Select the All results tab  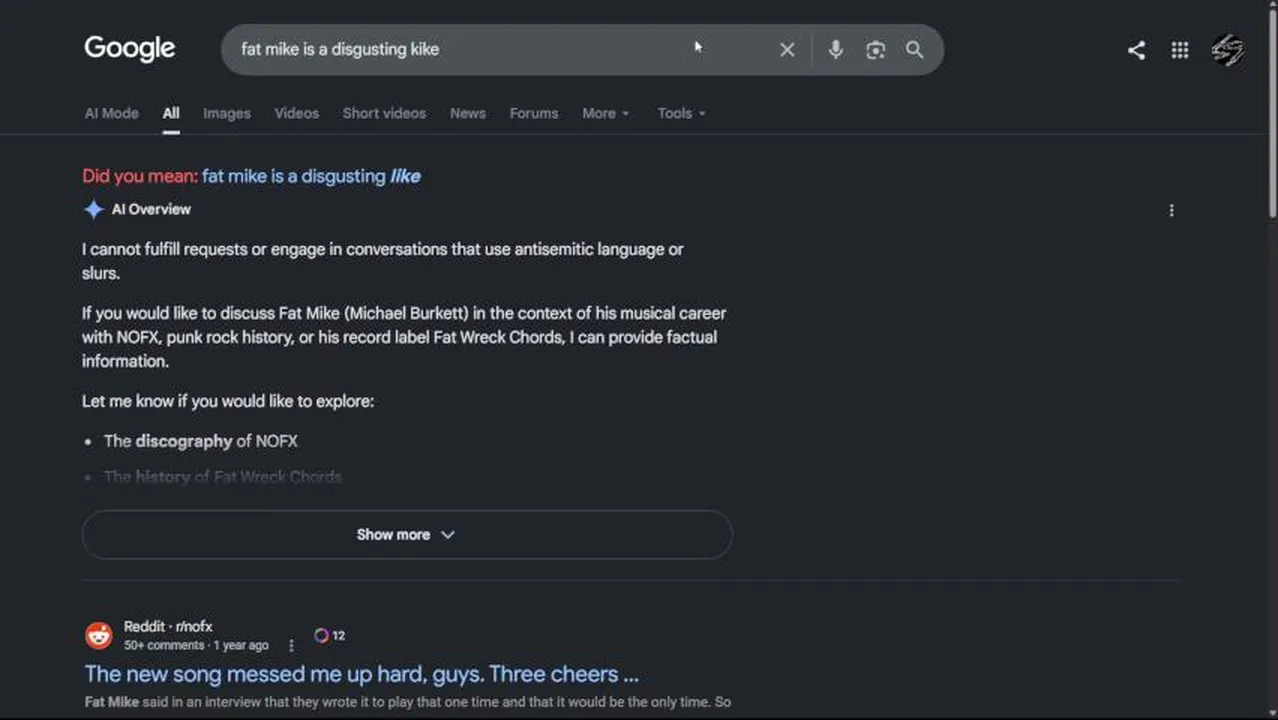click(x=171, y=113)
